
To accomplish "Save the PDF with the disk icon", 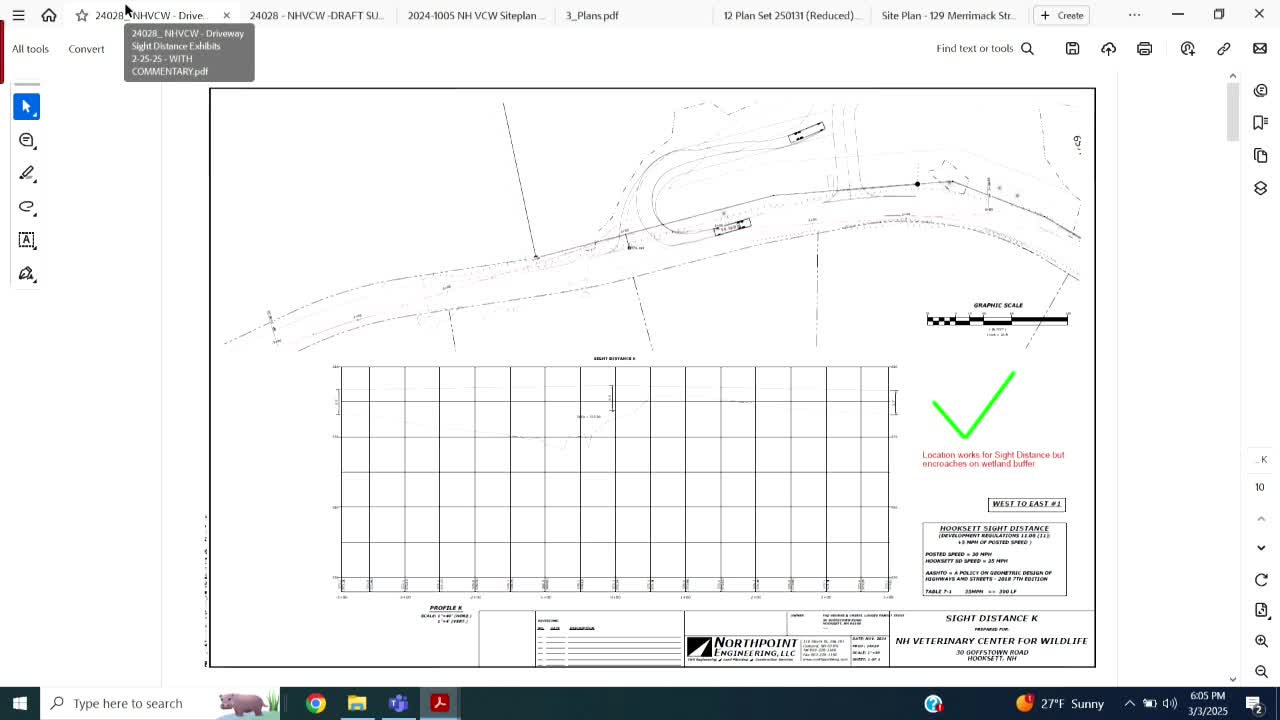I will (x=1072, y=48).
